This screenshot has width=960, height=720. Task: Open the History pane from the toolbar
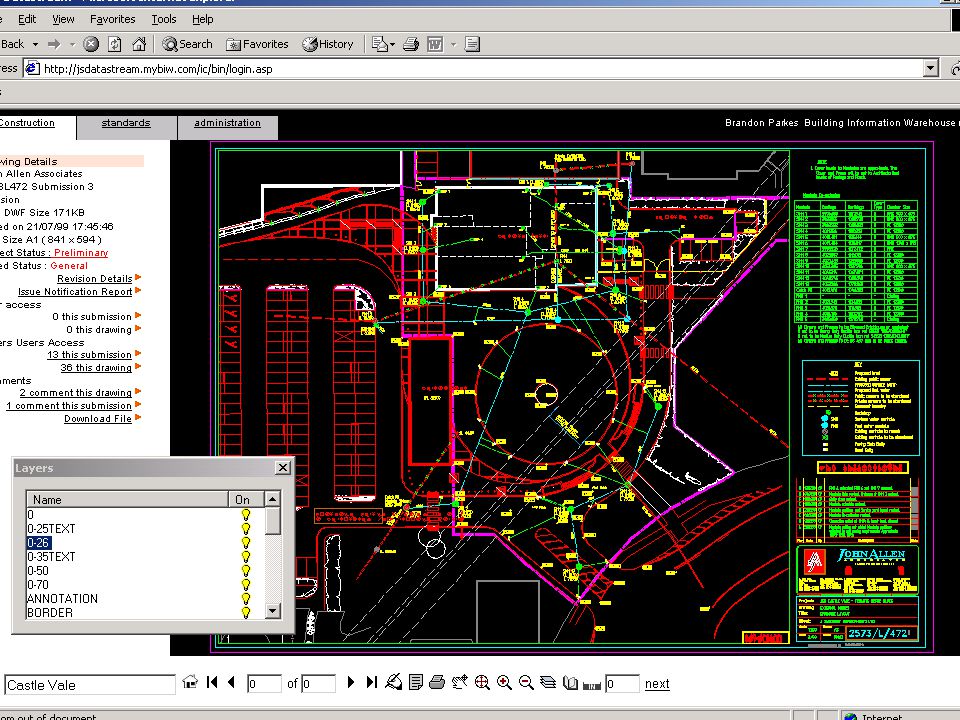[x=328, y=44]
